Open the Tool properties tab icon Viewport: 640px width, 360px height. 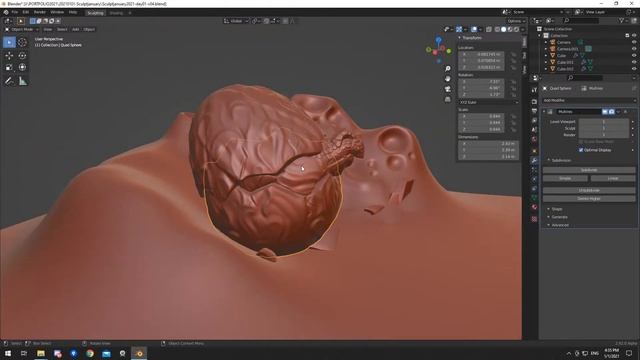[534, 90]
